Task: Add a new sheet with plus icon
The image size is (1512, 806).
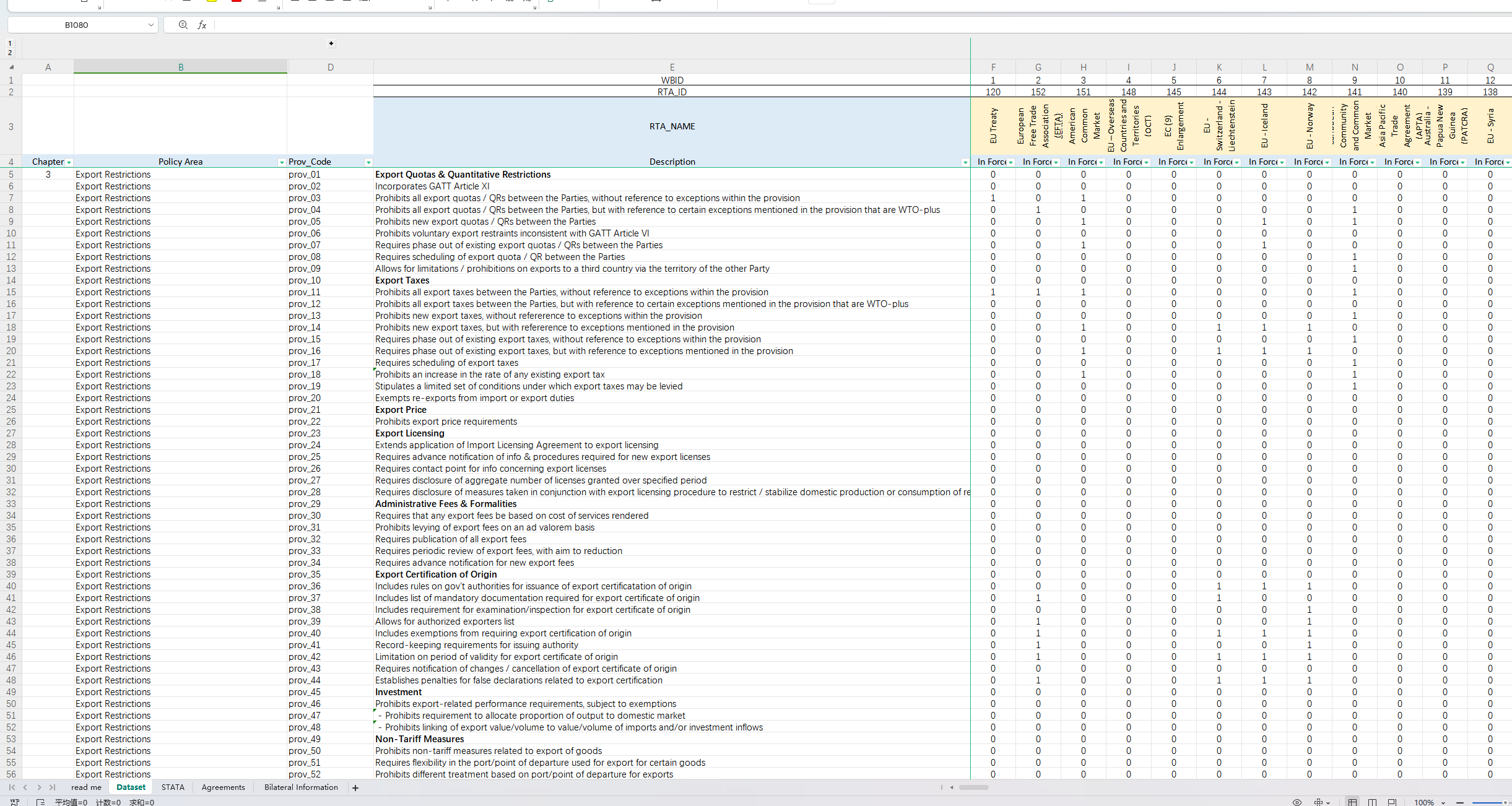Action: (x=355, y=788)
